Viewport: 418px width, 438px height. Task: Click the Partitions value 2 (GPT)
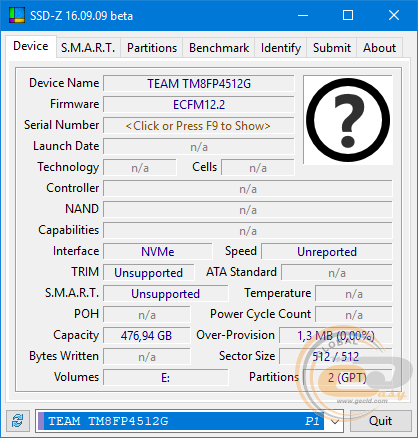(x=348, y=378)
